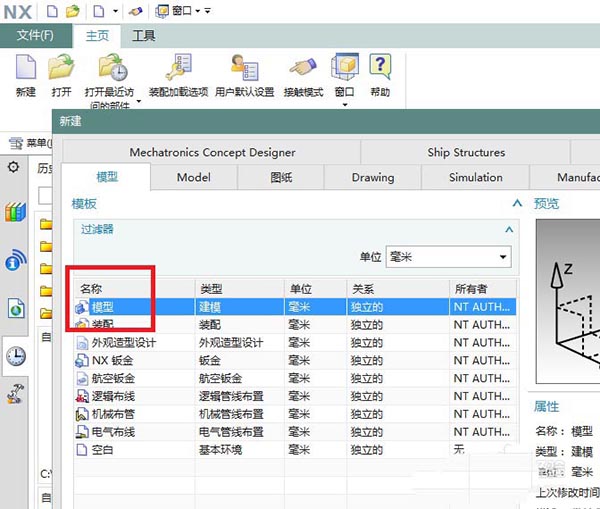Open the 文件(F) menu
This screenshot has height=509, width=600.
(35, 35)
